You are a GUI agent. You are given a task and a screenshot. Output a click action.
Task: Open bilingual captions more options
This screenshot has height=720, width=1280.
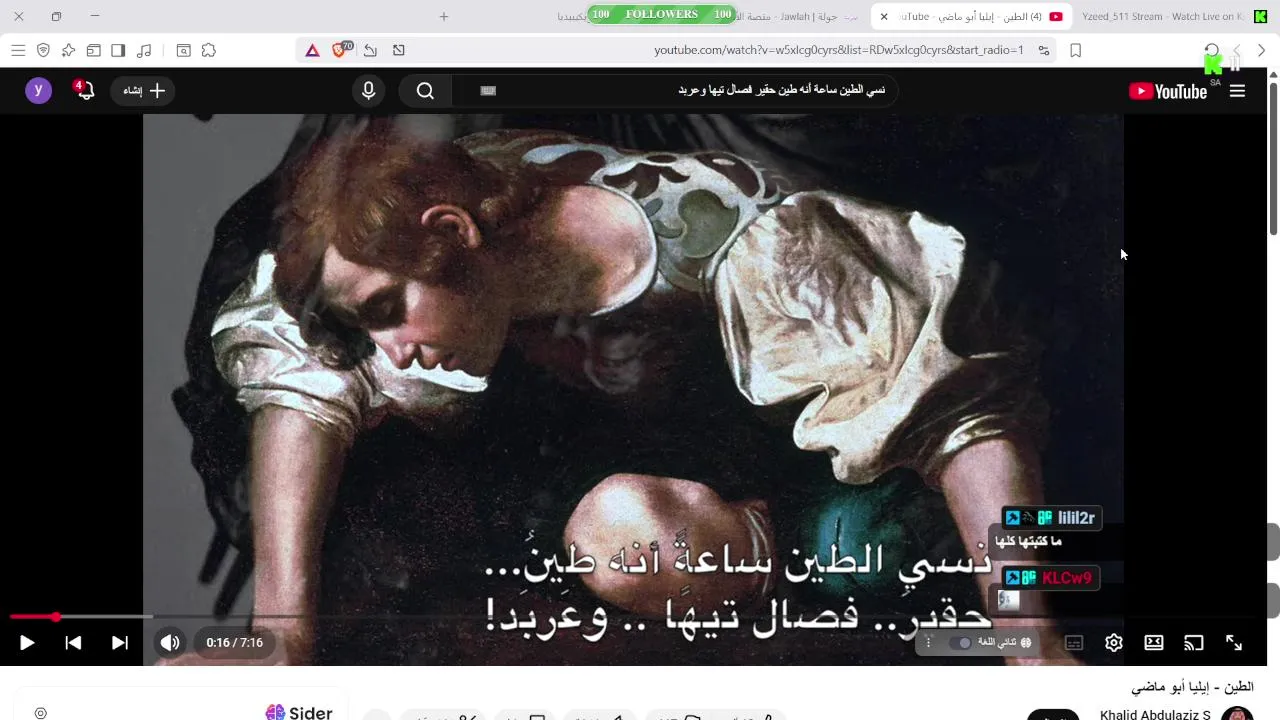click(x=928, y=643)
